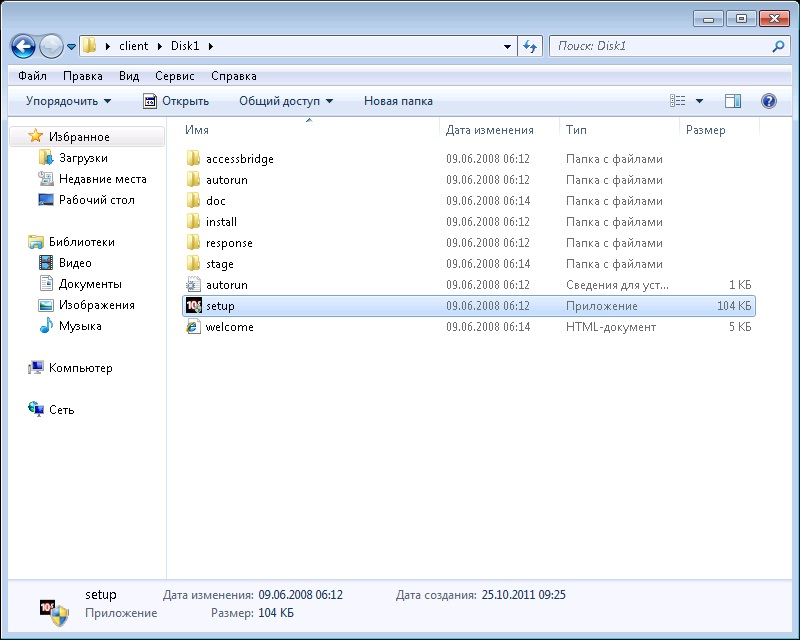Toggle the preview pane icon
The height and width of the screenshot is (640, 800).
[x=733, y=101]
